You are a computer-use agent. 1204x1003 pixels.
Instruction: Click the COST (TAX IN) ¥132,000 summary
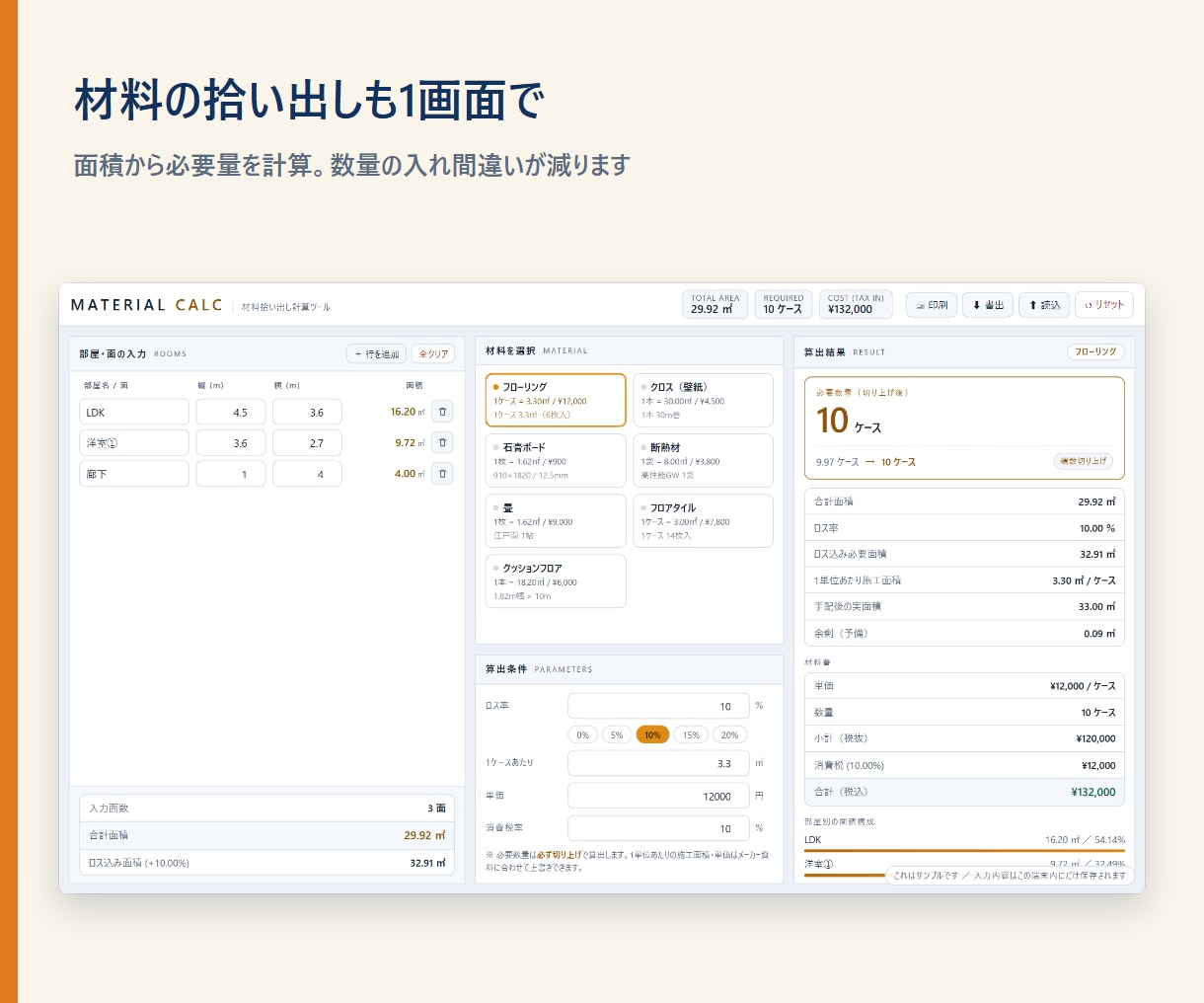[856, 304]
